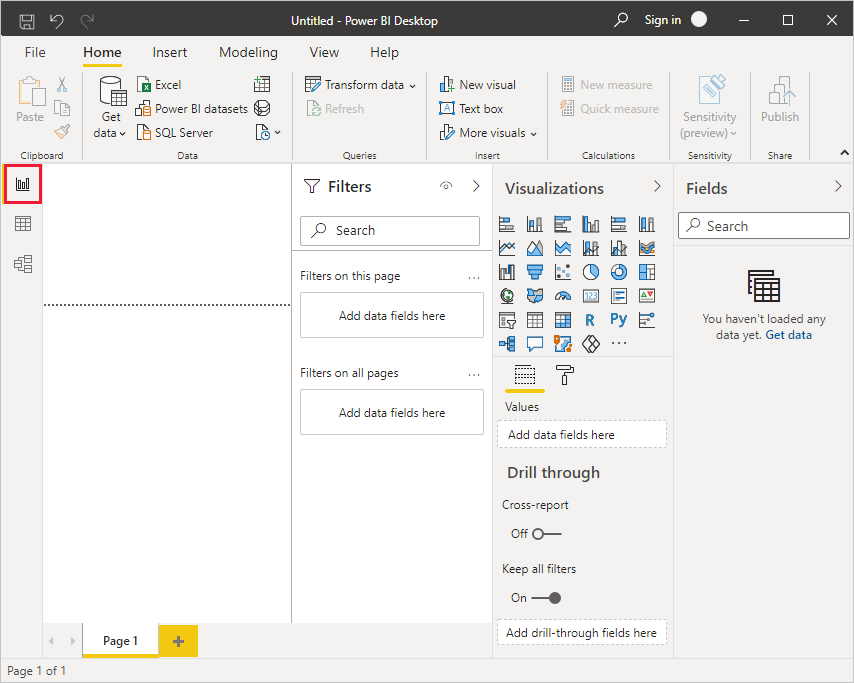The height and width of the screenshot is (683, 854).
Task: Expand the More visuals dropdown
Action: tap(488, 133)
